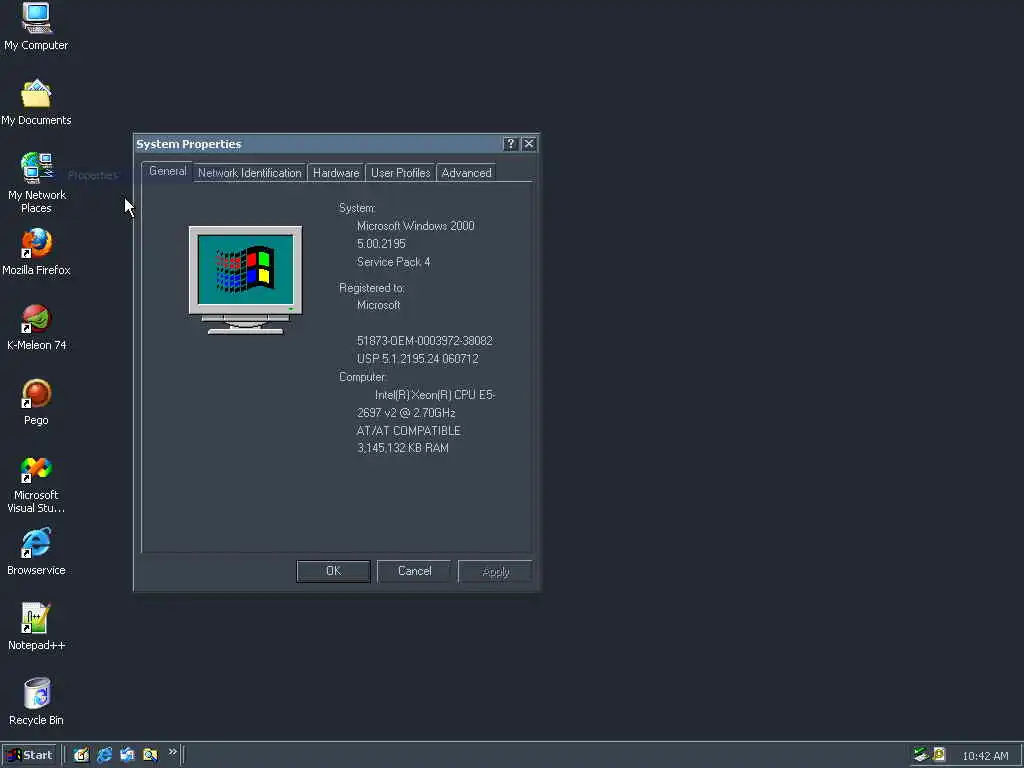This screenshot has height=768, width=1024.
Task: Click the safely remove hardware tray icon
Action: (921, 755)
